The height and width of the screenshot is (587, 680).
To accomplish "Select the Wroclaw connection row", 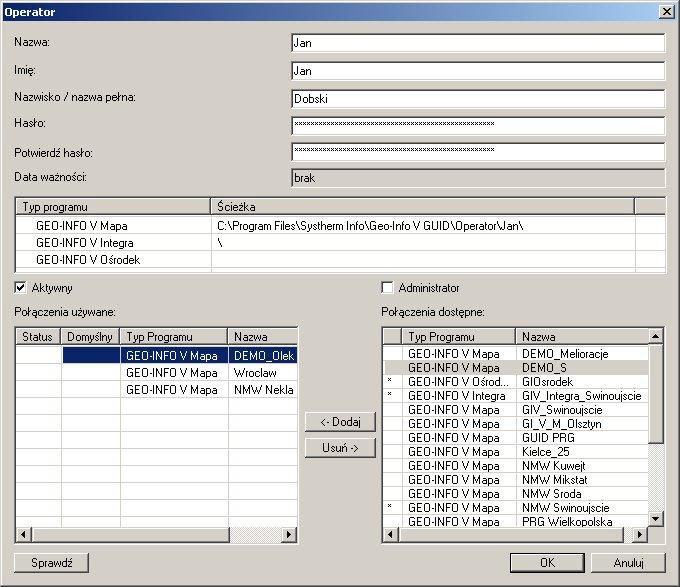I will (x=157, y=372).
